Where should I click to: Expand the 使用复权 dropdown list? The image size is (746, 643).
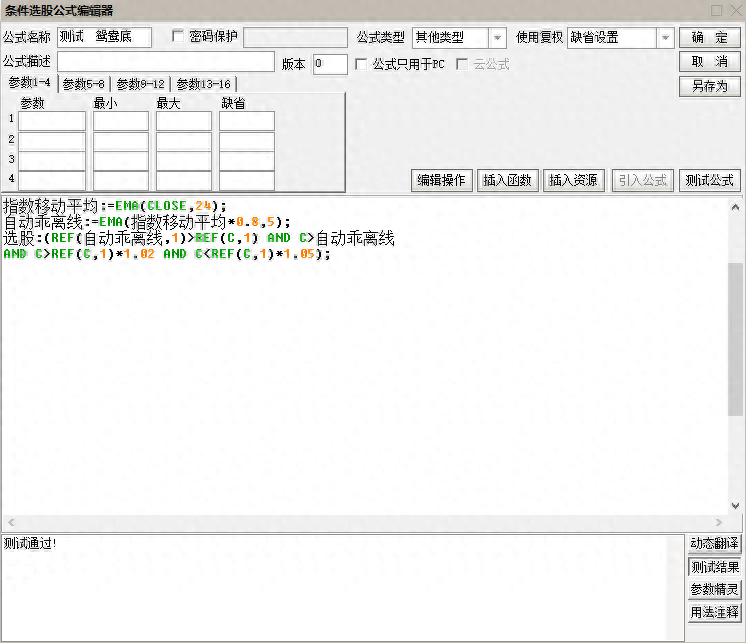coord(665,38)
